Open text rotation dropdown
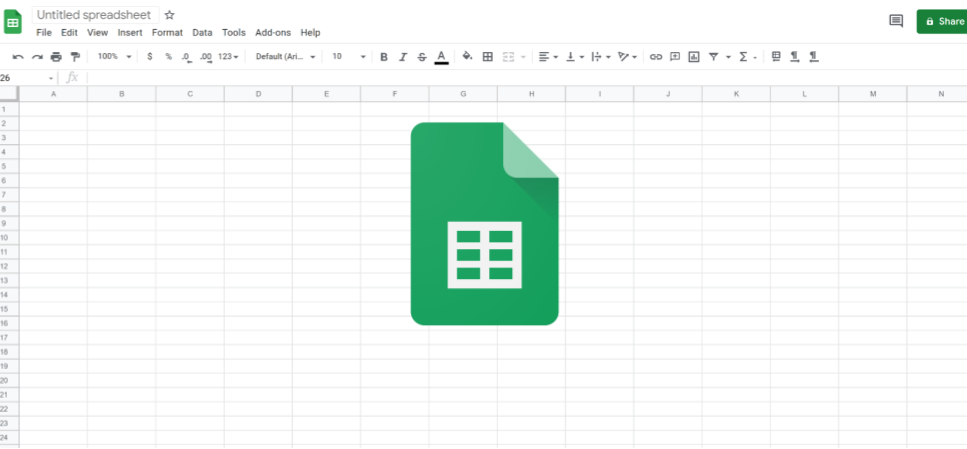This screenshot has width=967, height=449. [627, 57]
